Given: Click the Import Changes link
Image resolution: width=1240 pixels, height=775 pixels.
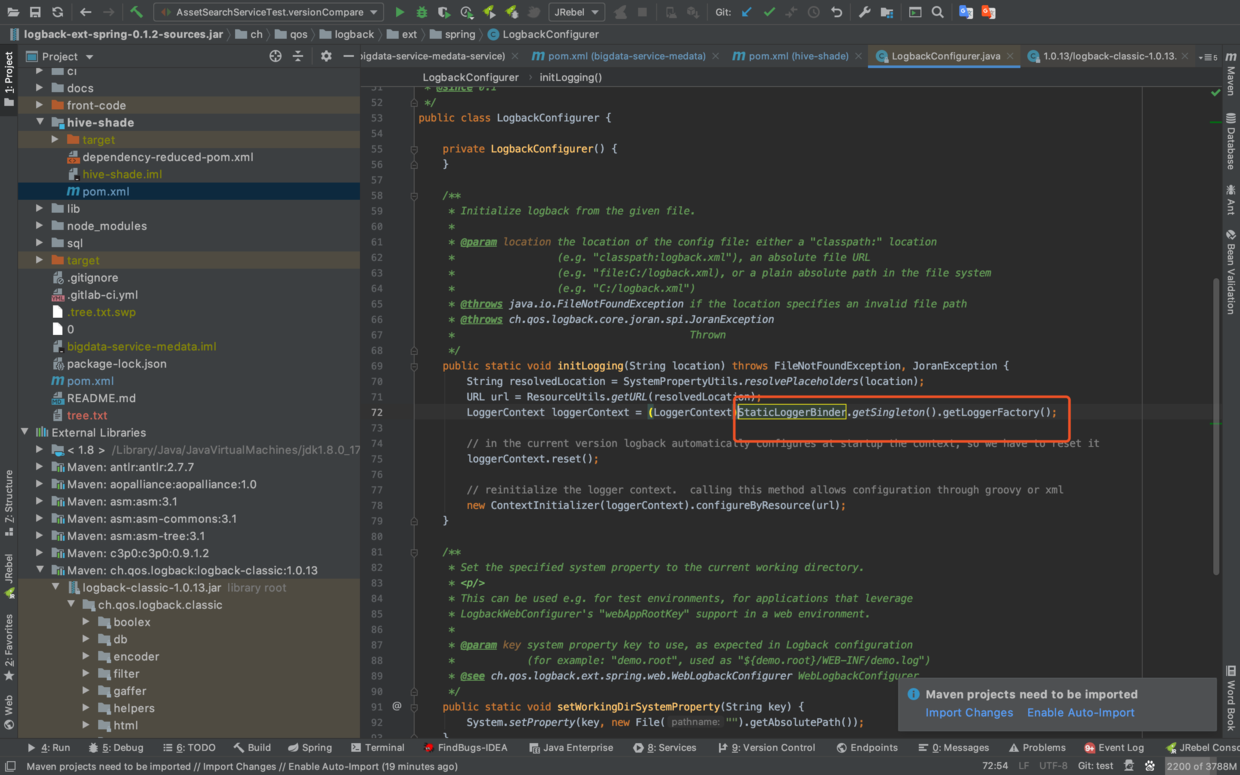Looking at the screenshot, I should coord(968,713).
